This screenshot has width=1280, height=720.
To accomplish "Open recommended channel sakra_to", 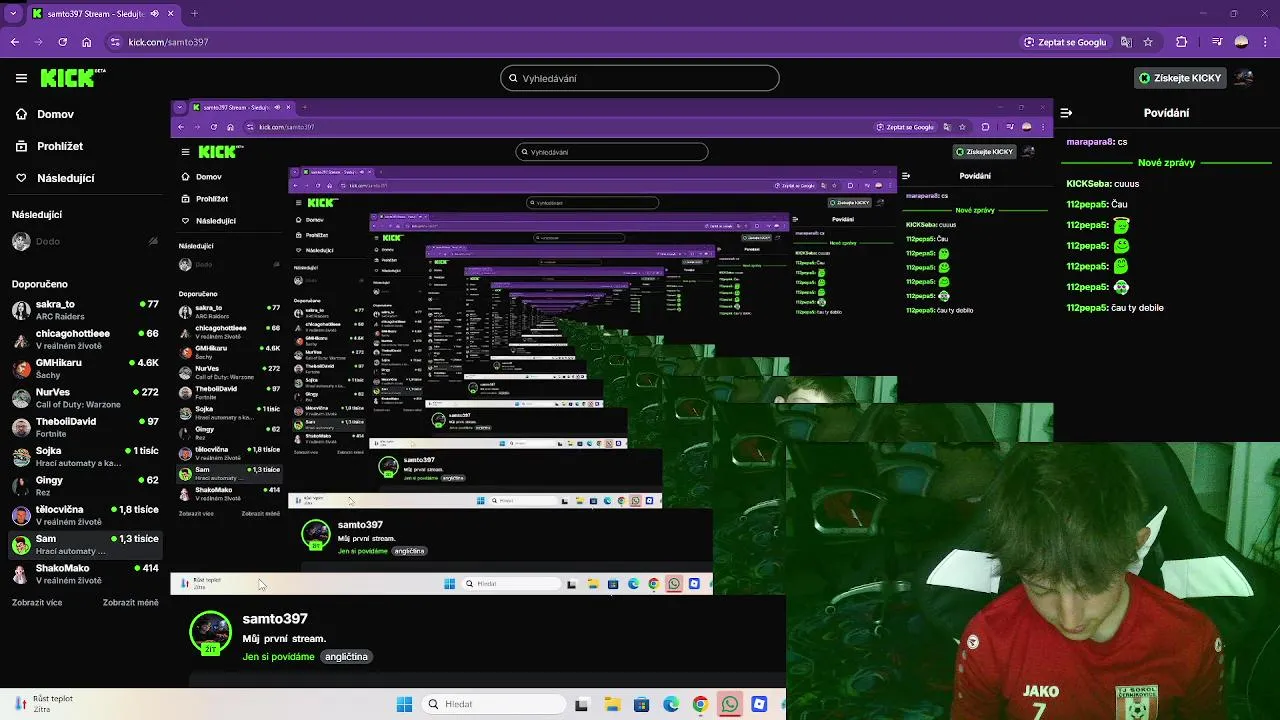I will click(x=84, y=309).
